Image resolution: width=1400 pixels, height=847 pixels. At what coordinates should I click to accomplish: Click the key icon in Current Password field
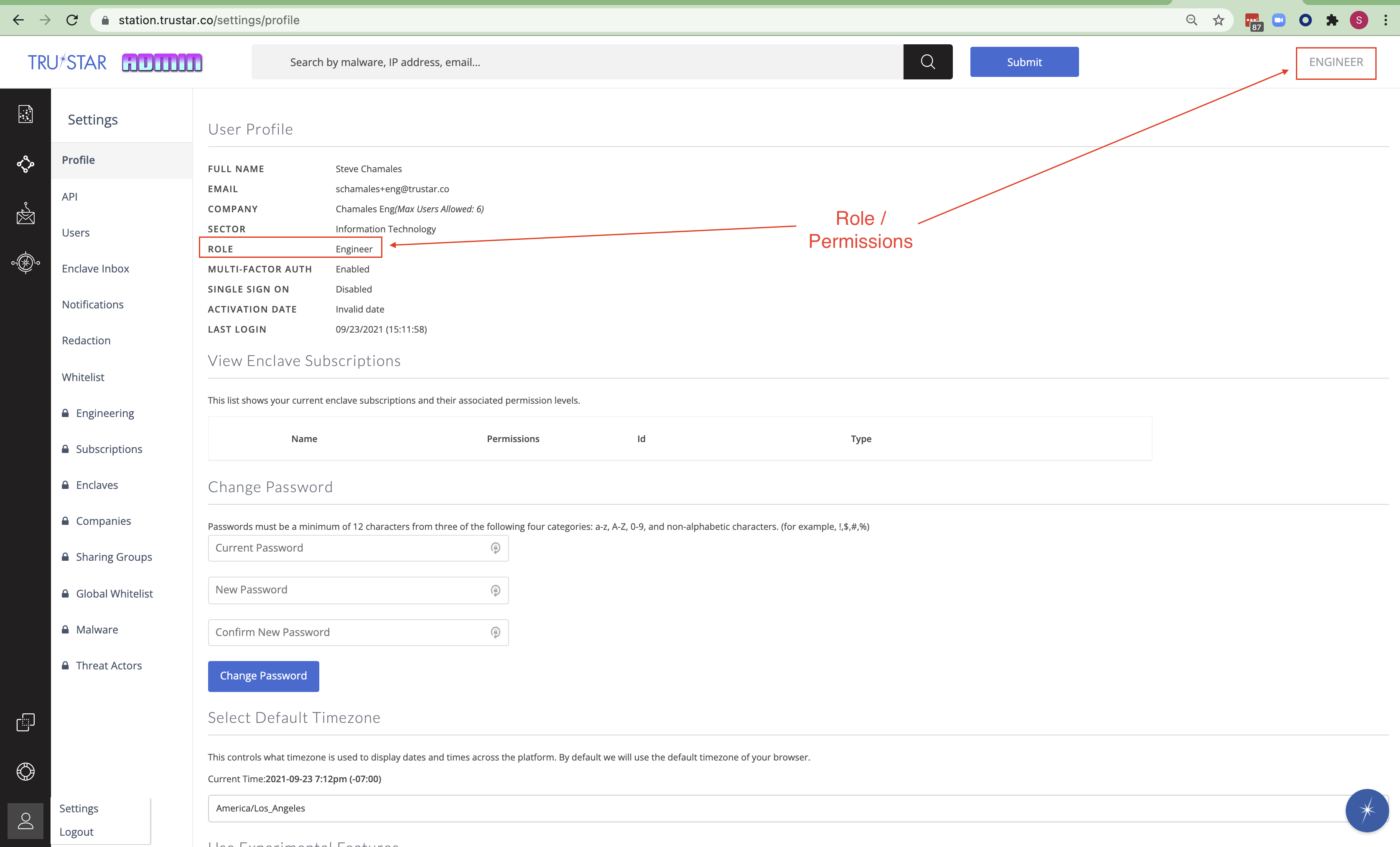click(496, 548)
